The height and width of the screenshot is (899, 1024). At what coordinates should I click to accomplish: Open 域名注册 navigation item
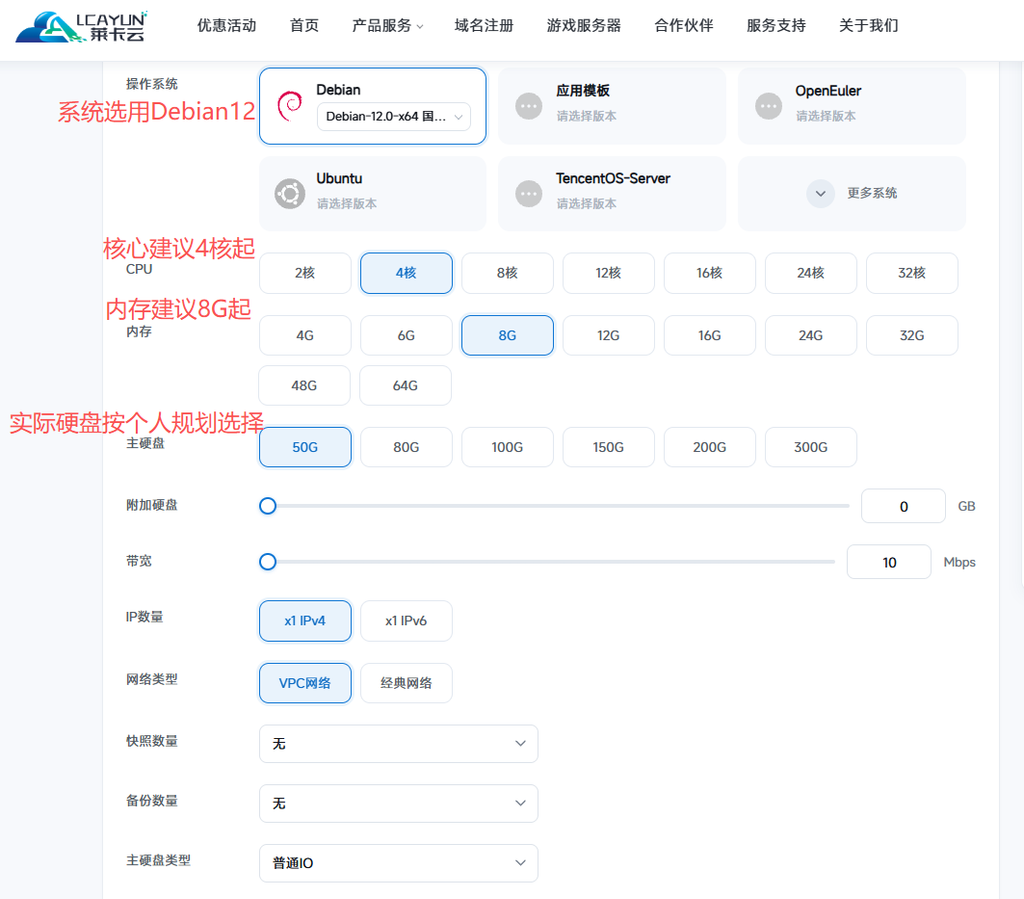pos(484,25)
